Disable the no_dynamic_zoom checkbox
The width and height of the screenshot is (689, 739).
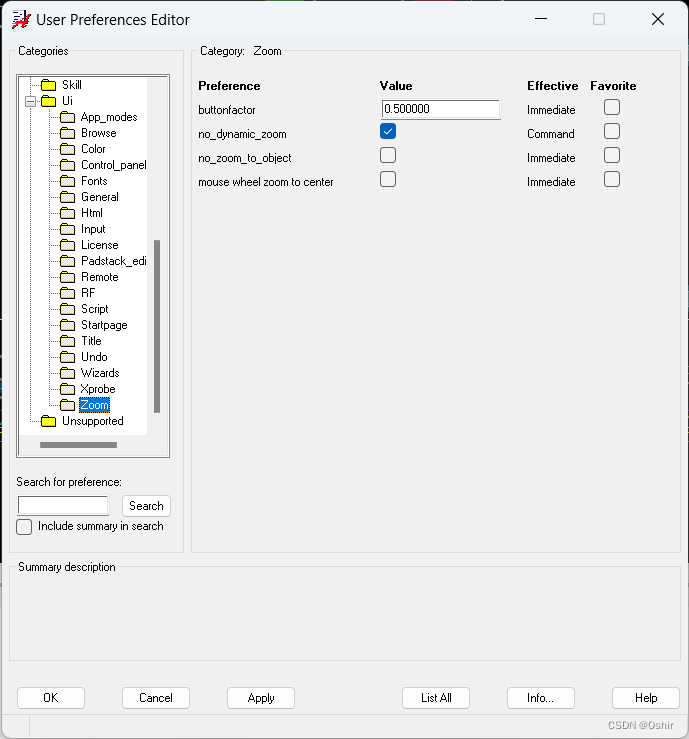point(388,132)
